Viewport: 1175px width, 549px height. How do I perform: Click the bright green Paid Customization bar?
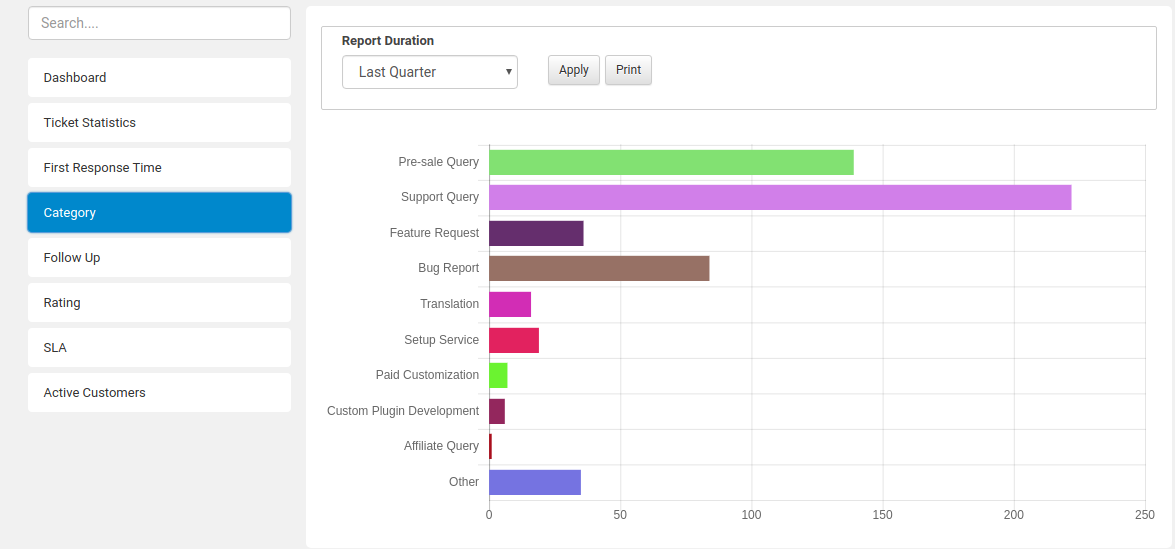tap(498, 375)
